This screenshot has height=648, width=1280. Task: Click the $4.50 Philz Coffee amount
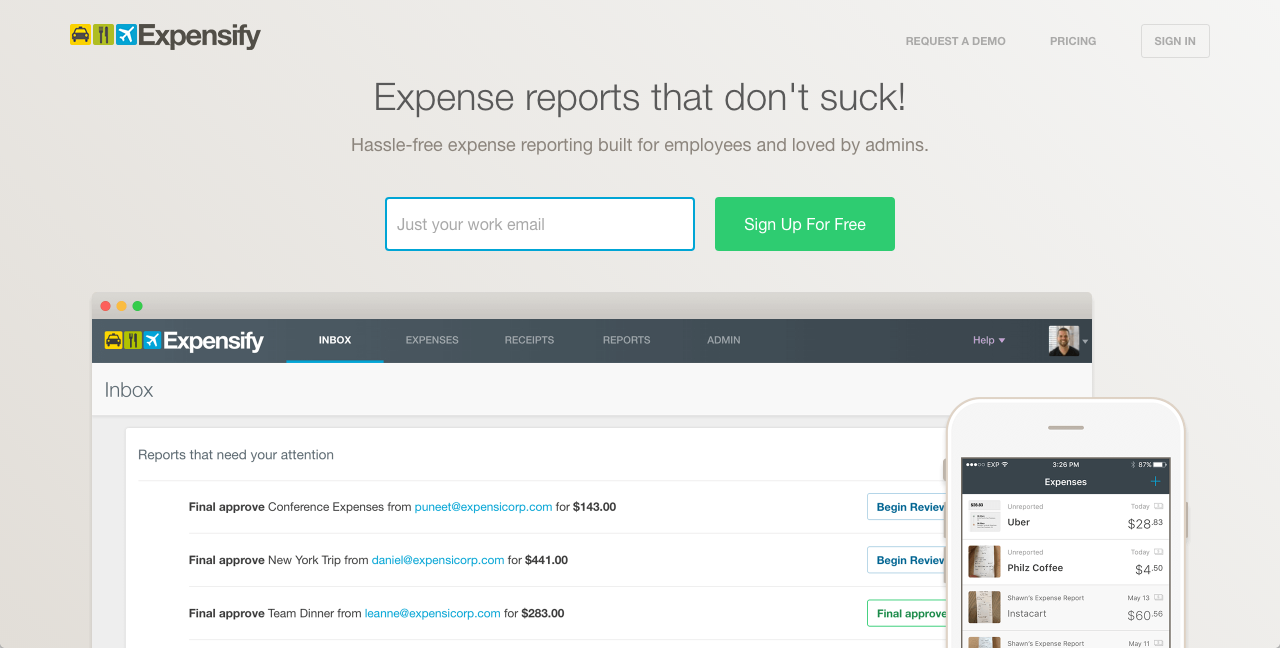[x=1149, y=569]
